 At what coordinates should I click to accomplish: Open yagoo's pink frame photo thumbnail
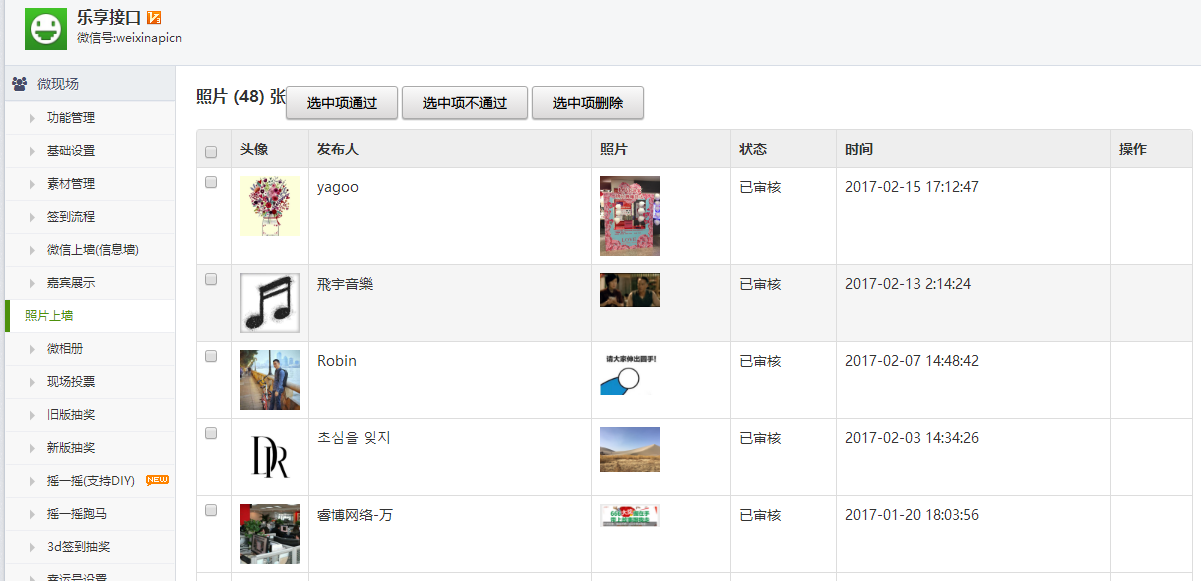click(x=630, y=216)
